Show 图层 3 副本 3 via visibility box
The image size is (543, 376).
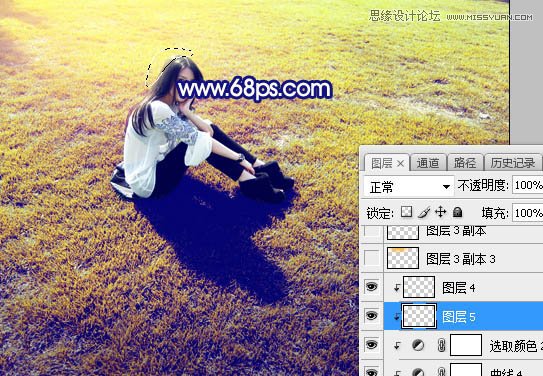[372, 258]
